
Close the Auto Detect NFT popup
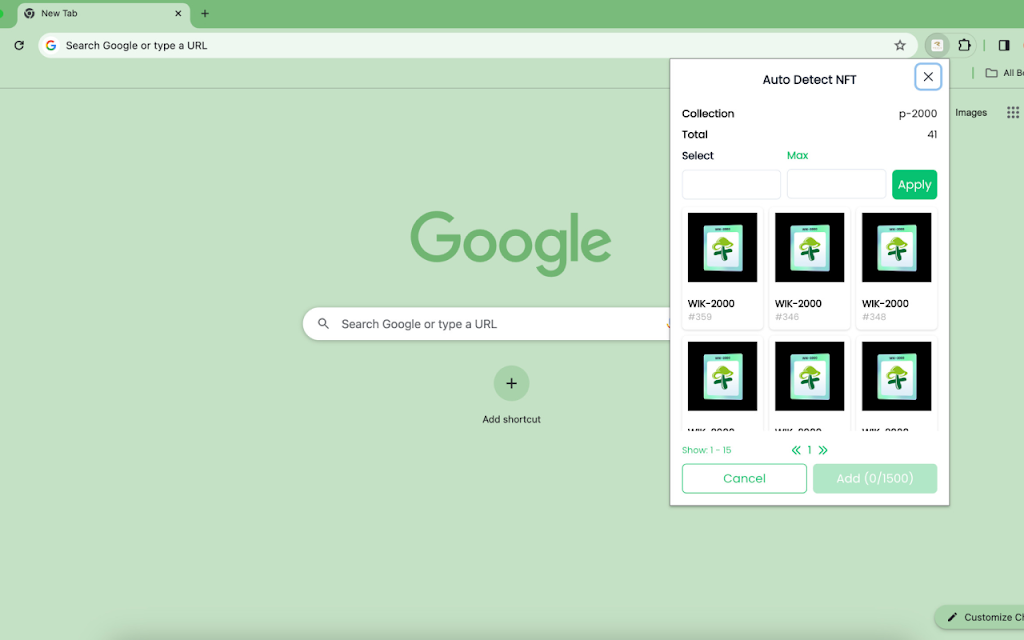pyautogui.click(x=928, y=77)
